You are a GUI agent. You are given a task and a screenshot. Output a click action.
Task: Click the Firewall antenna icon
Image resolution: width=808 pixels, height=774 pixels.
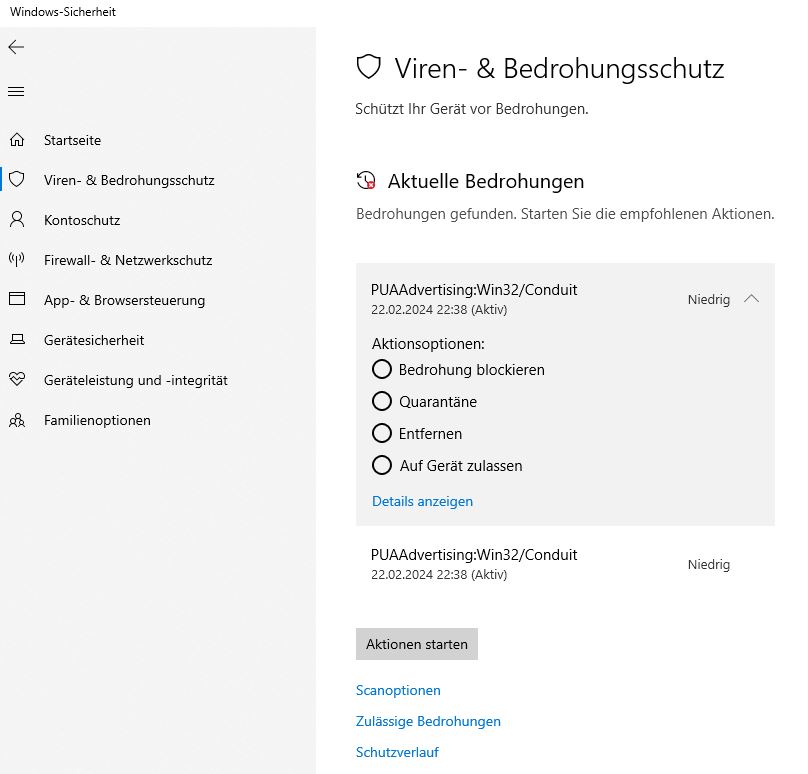point(17,260)
